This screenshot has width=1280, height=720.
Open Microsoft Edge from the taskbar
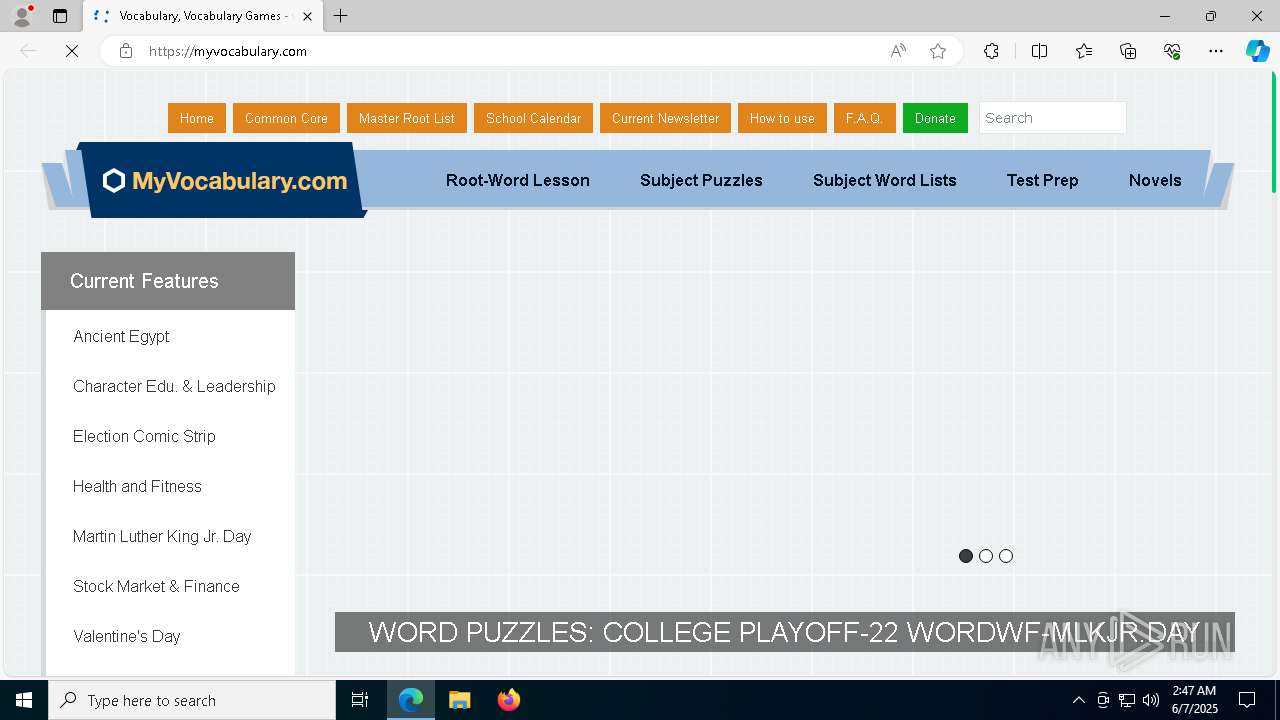(x=411, y=700)
